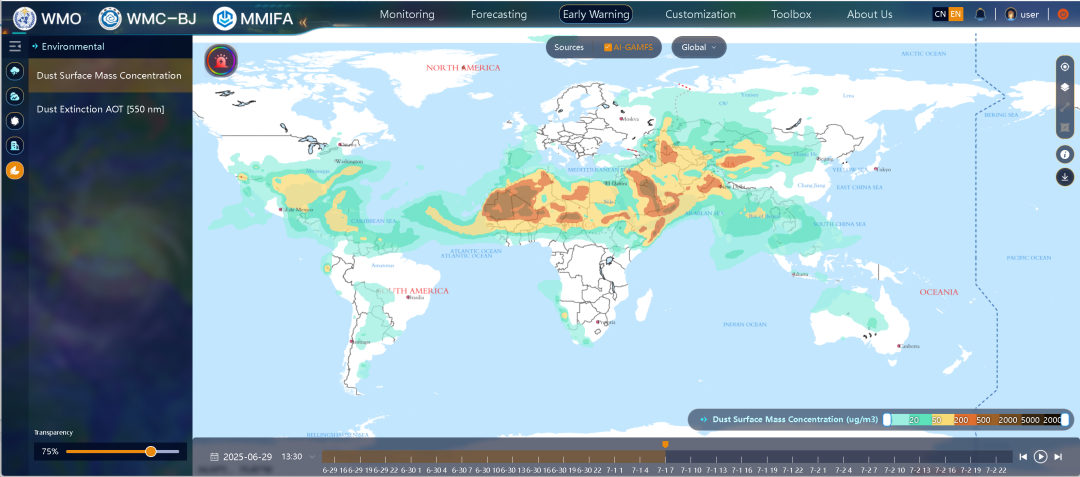This screenshot has width=1080, height=477.
Task: Click the transparency slider handle
Action: (151, 452)
